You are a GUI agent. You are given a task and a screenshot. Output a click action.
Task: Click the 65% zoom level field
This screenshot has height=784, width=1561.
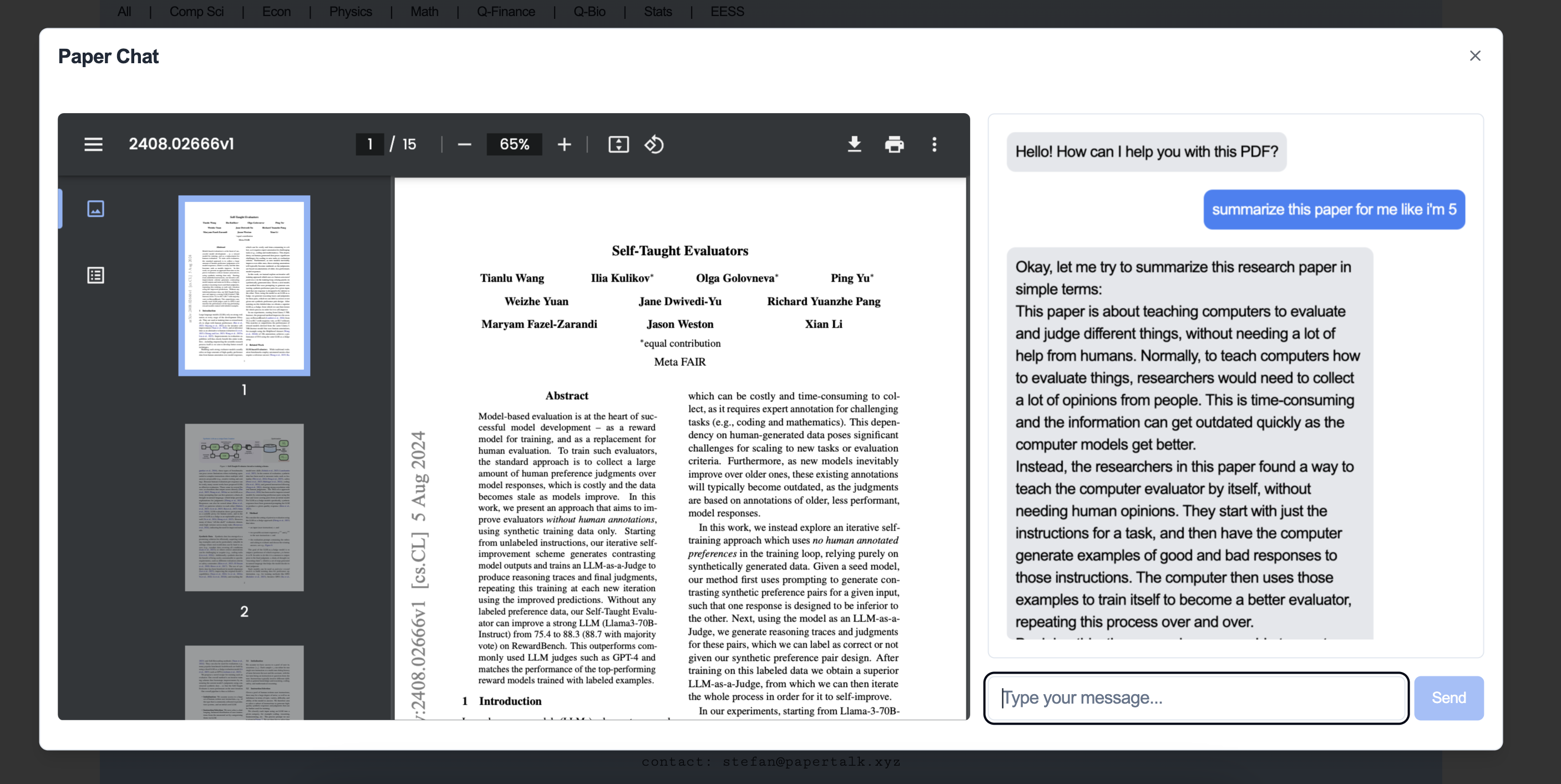pyautogui.click(x=514, y=144)
